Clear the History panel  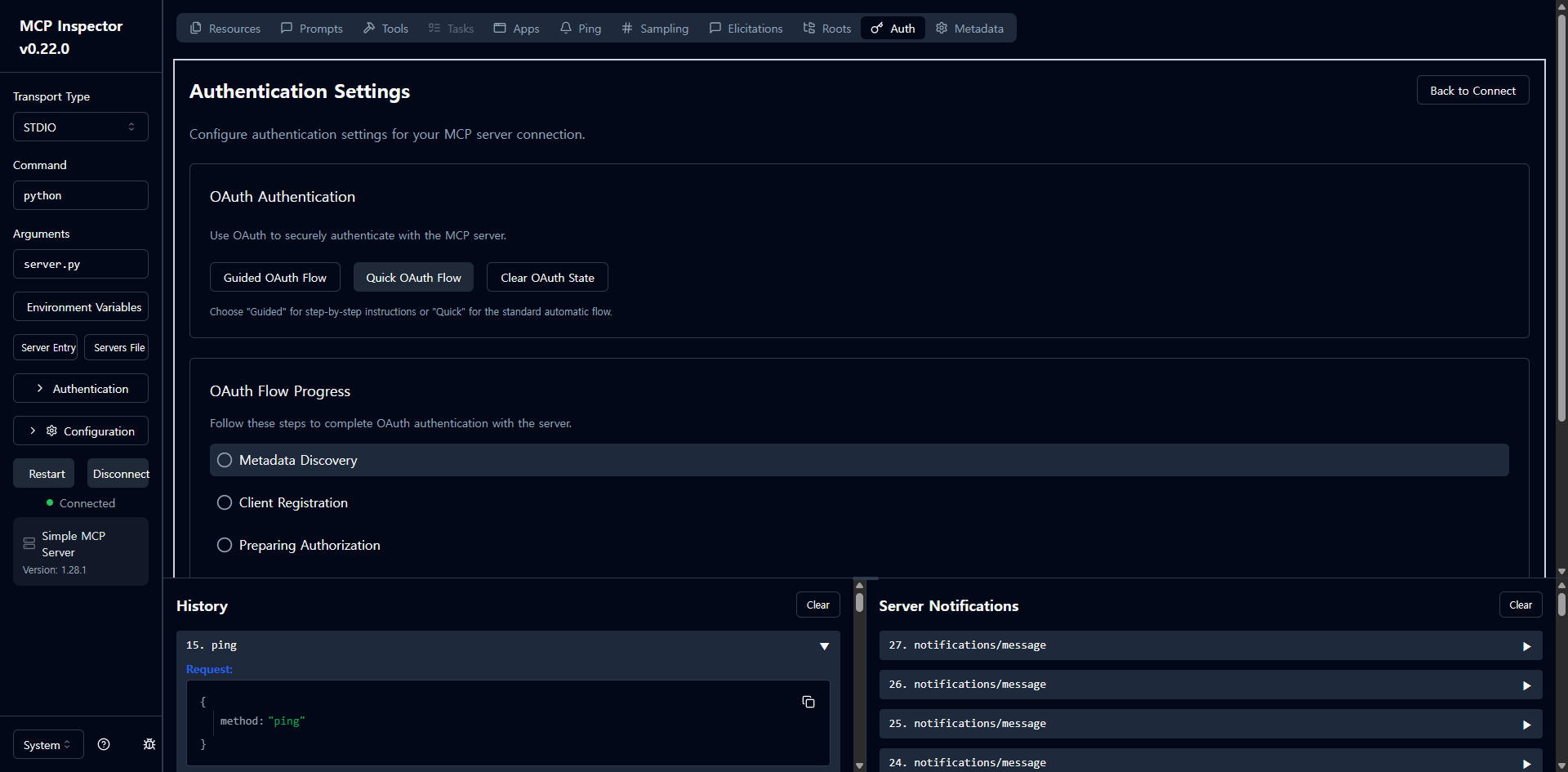coord(818,605)
